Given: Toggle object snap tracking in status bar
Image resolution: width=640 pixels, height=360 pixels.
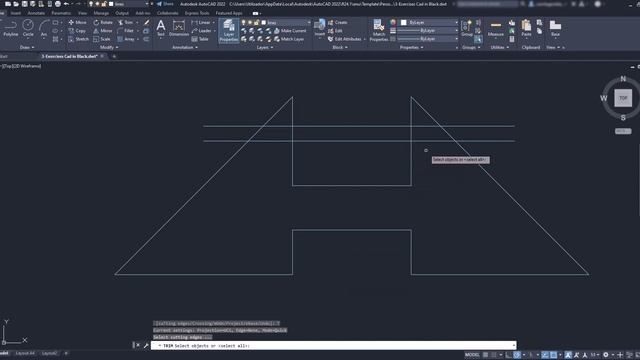Looking at the screenshot, I should click(x=545, y=355).
